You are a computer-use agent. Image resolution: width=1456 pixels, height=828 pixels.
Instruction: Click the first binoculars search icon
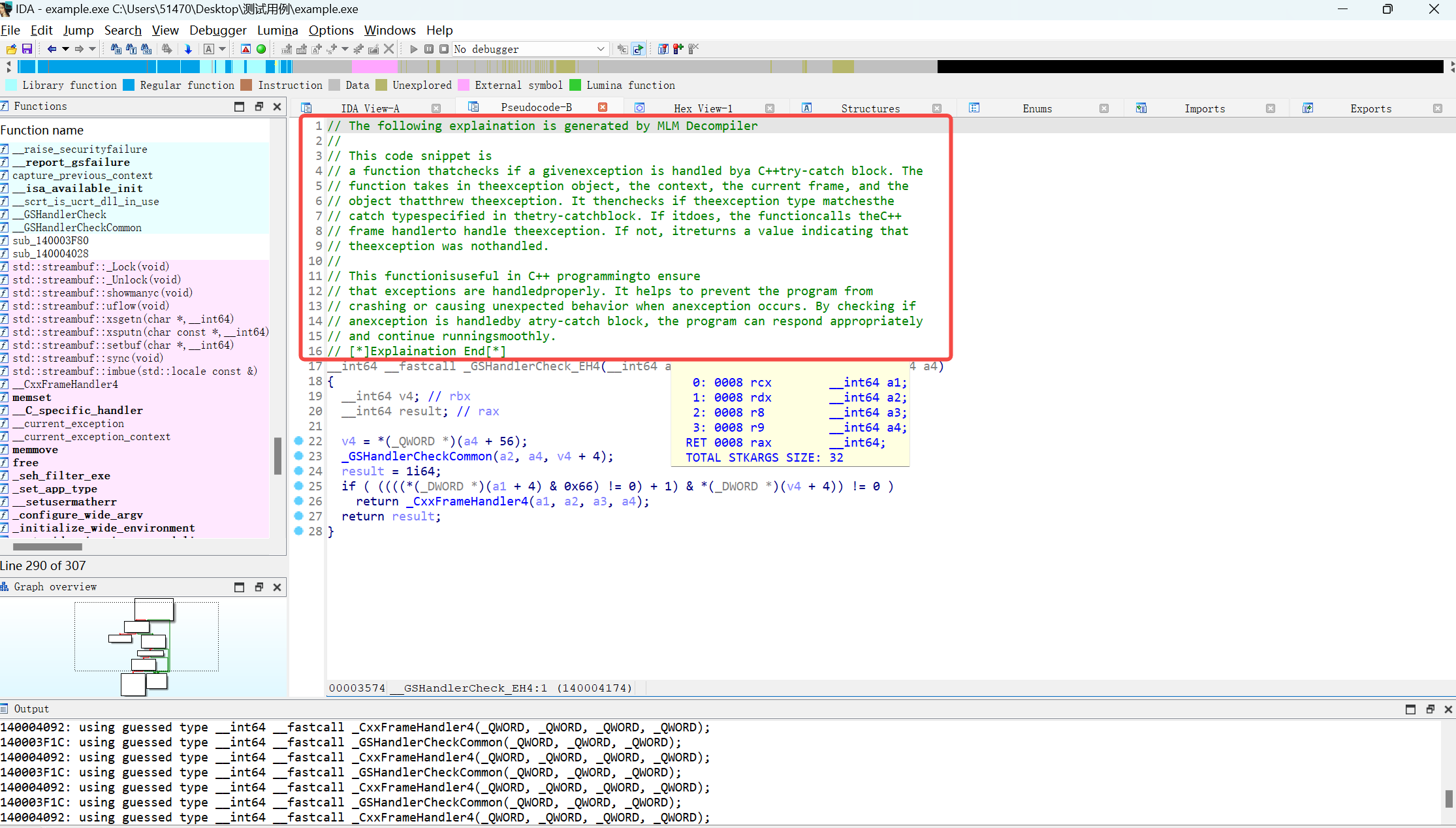[116, 49]
